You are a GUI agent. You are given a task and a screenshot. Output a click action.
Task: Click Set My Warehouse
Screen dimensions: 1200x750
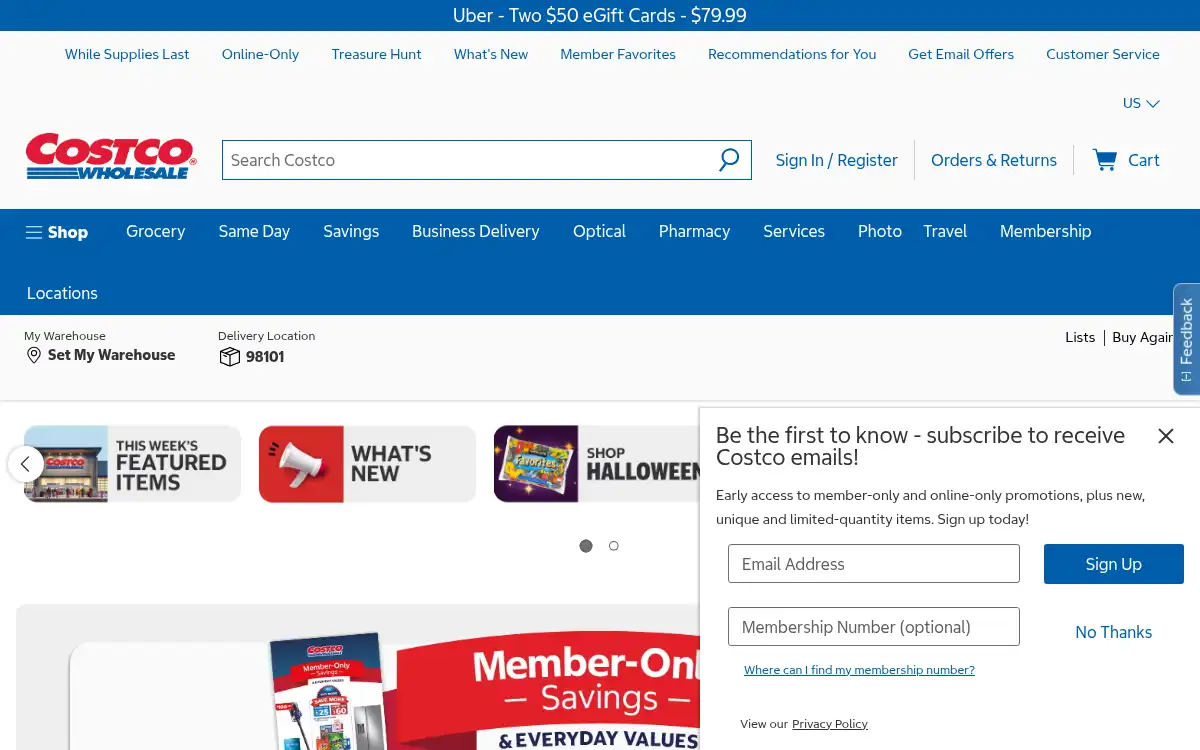tap(111, 355)
